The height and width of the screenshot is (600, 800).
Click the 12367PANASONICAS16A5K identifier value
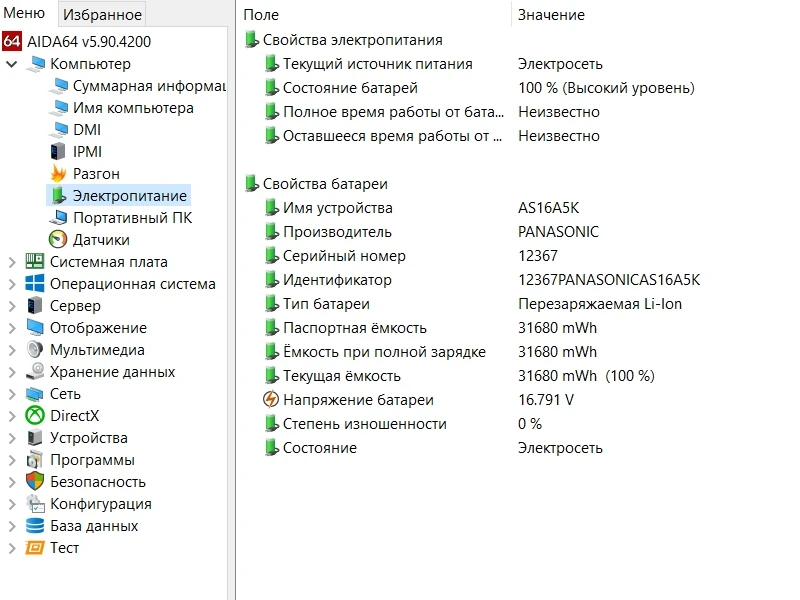pyautogui.click(x=609, y=280)
